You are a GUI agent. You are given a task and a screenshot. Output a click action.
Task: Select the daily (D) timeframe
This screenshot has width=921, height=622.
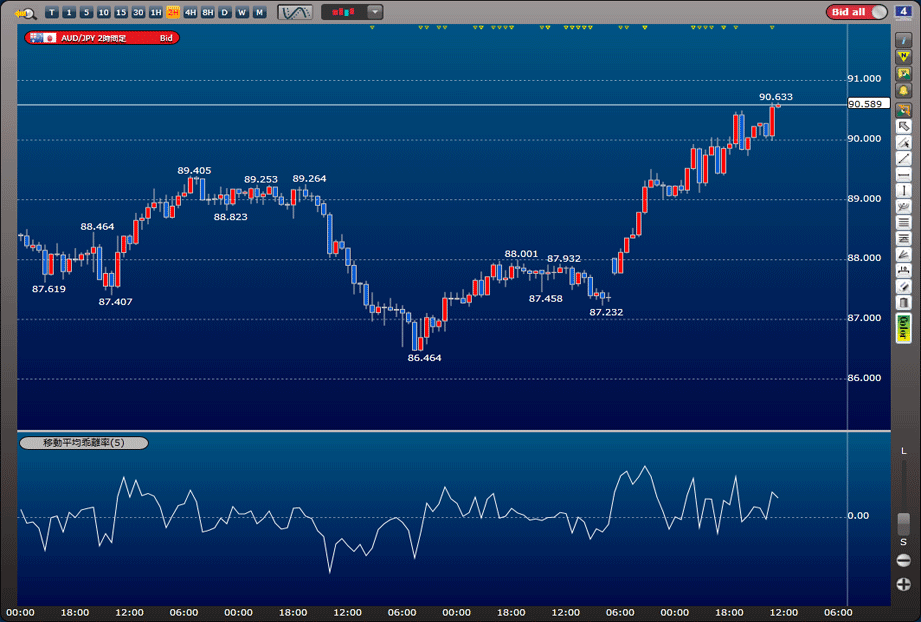pyautogui.click(x=225, y=12)
